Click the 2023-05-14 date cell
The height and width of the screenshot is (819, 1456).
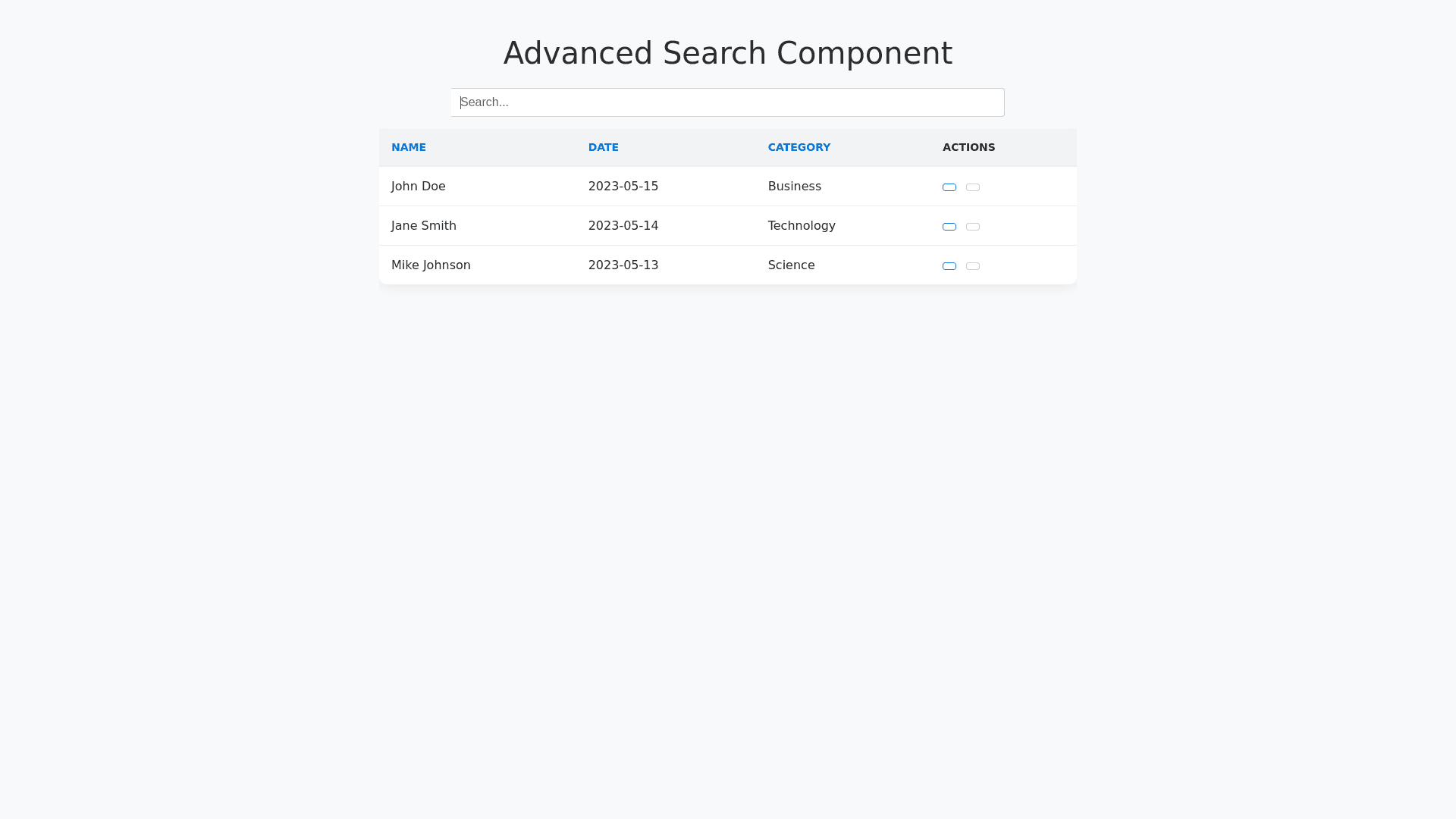click(x=623, y=226)
